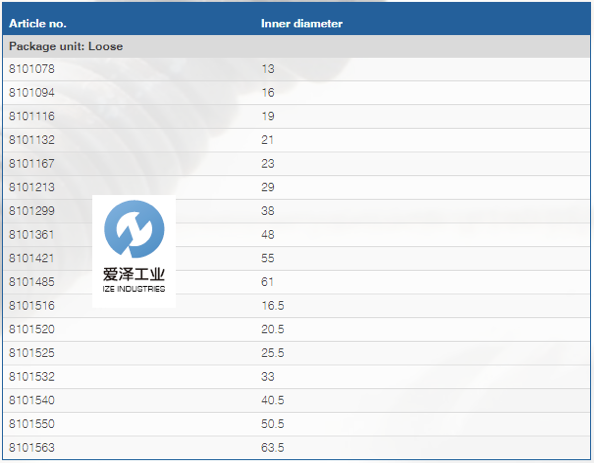Open article number 8101094
This screenshot has height=463, width=594.
(32, 92)
